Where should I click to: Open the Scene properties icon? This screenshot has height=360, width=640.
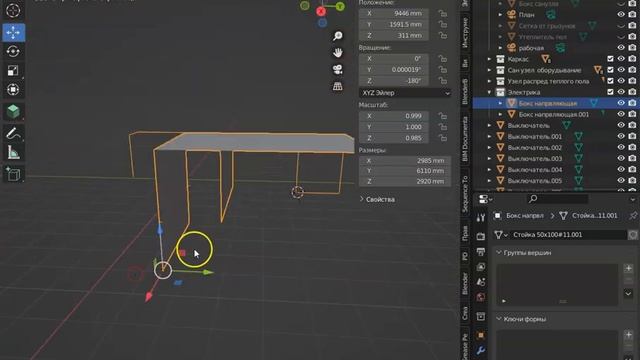[x=481, y=282]
